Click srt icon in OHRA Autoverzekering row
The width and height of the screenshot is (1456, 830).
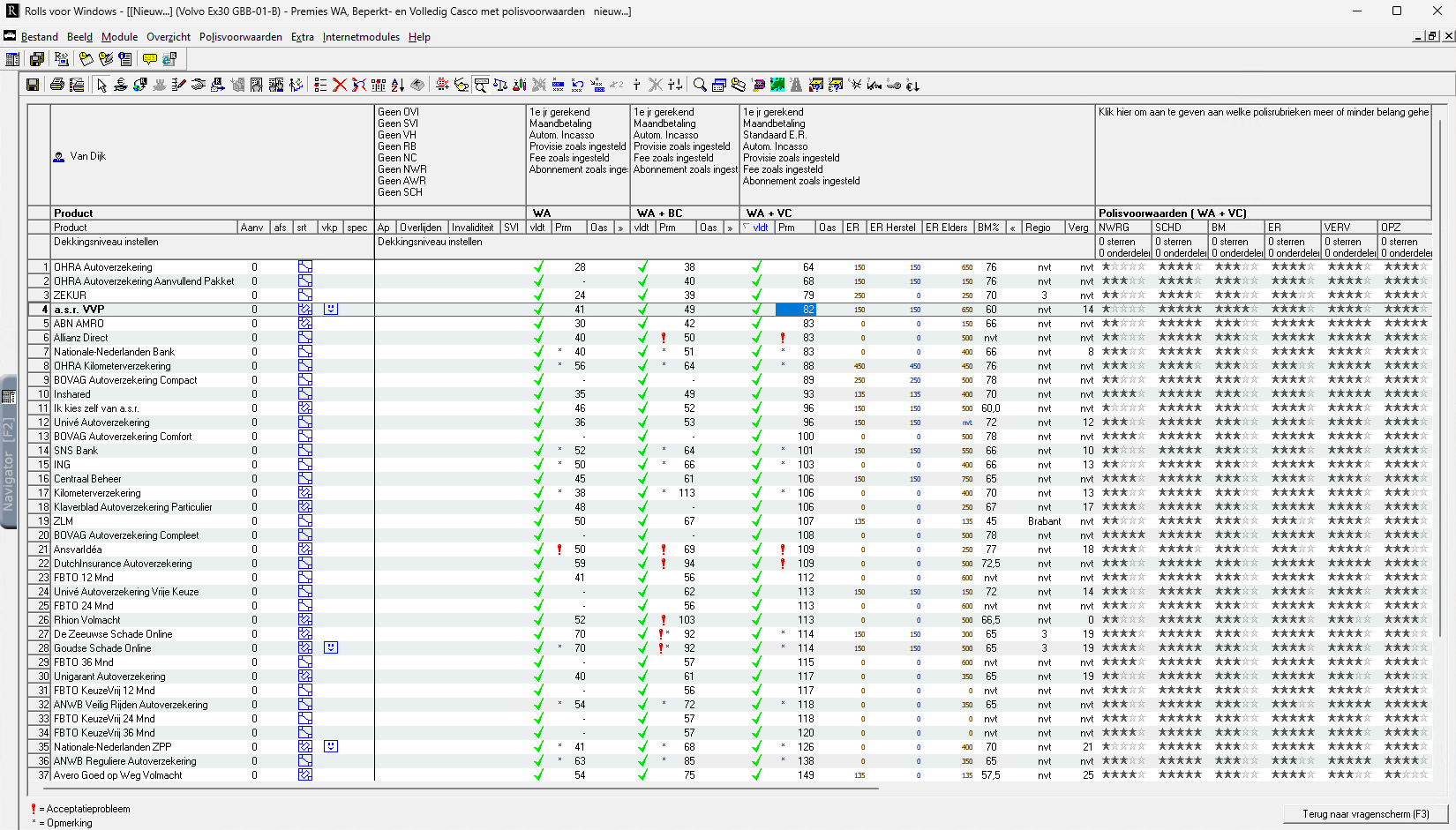[305, 267]
